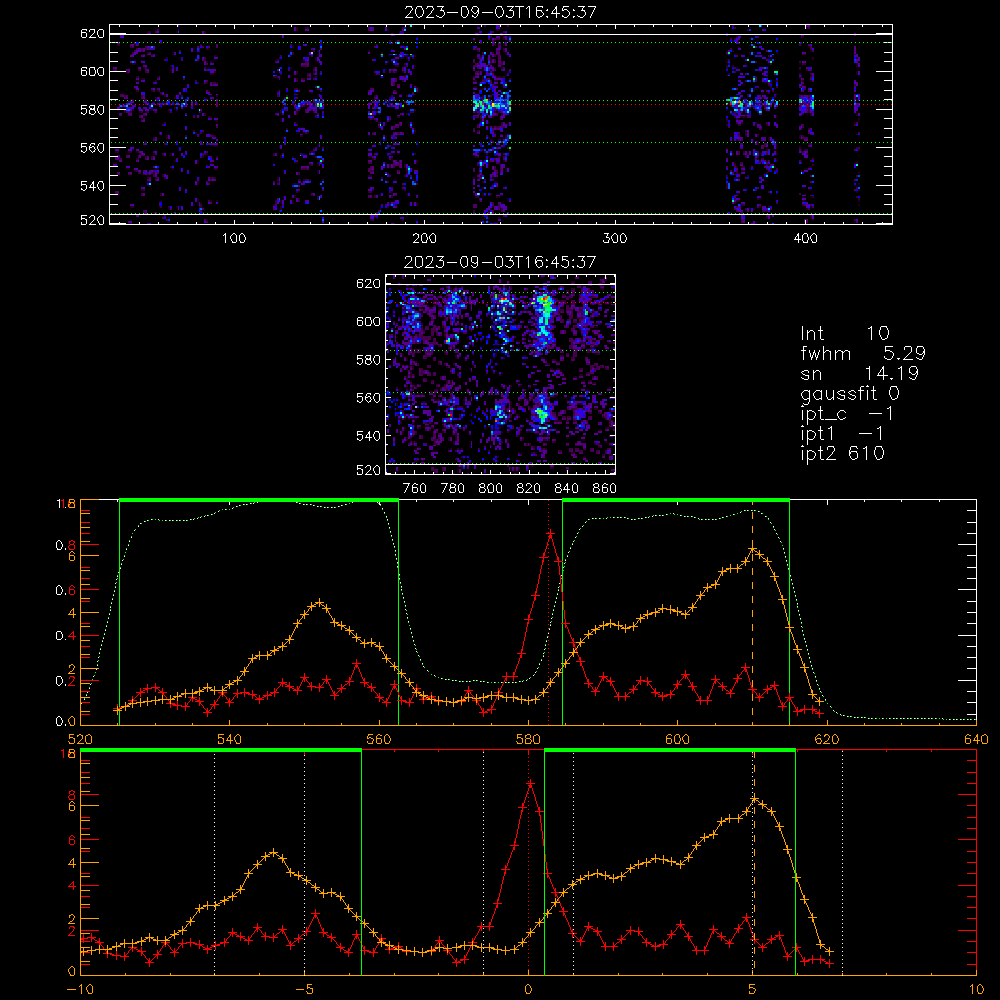The height and width of the screenshot is (1000, 1000).
Task: Click x-axis label '760' of the middle image
Action: (x=415, y=489)
